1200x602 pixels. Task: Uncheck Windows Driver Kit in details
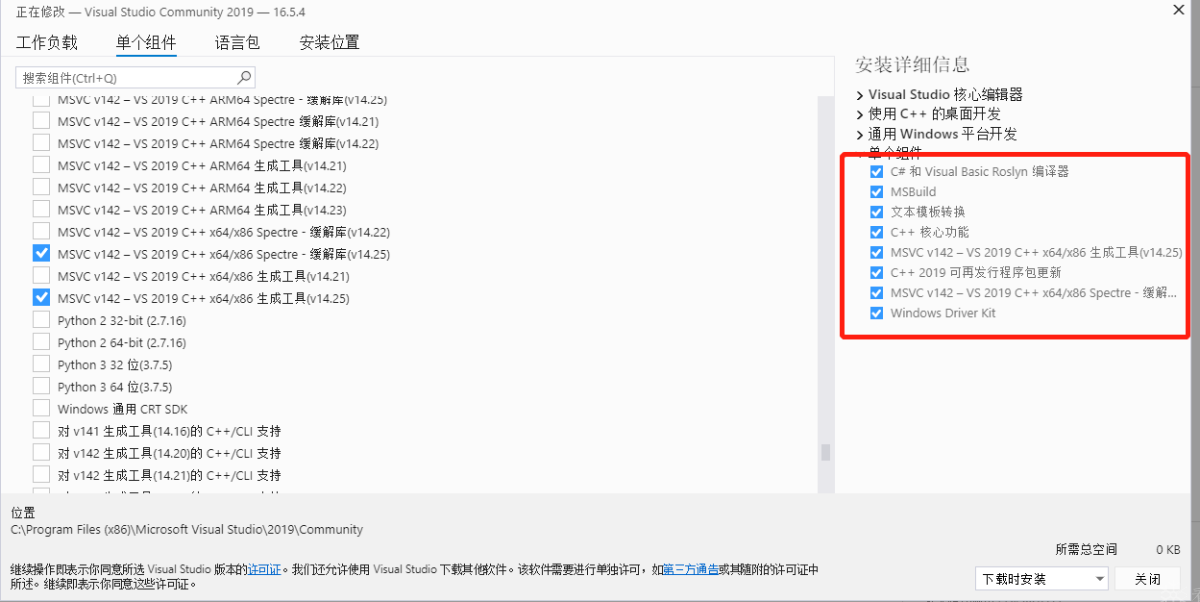[x=877, y=313]
